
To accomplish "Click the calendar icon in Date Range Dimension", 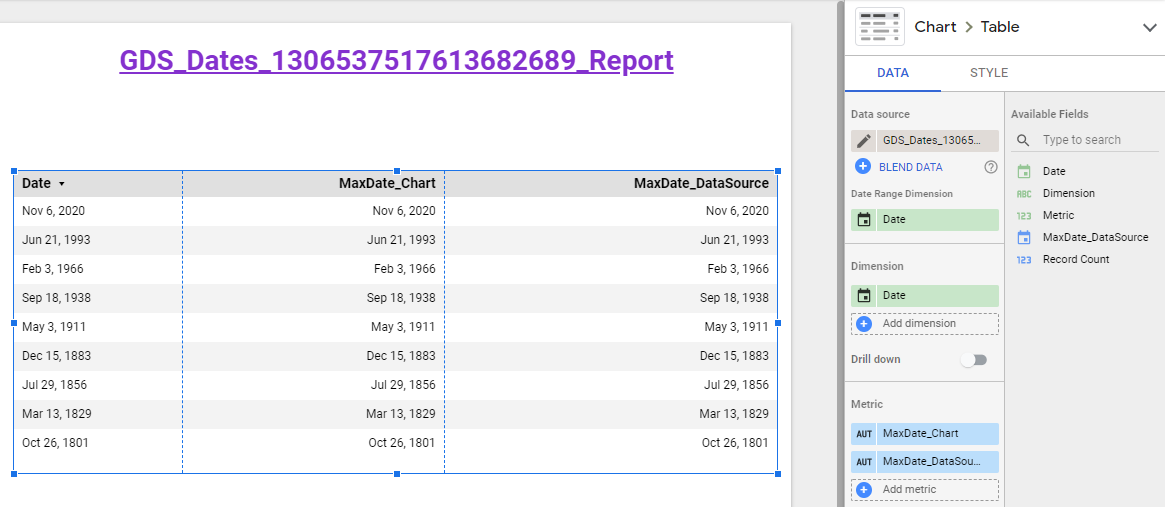I will (863, 220).
